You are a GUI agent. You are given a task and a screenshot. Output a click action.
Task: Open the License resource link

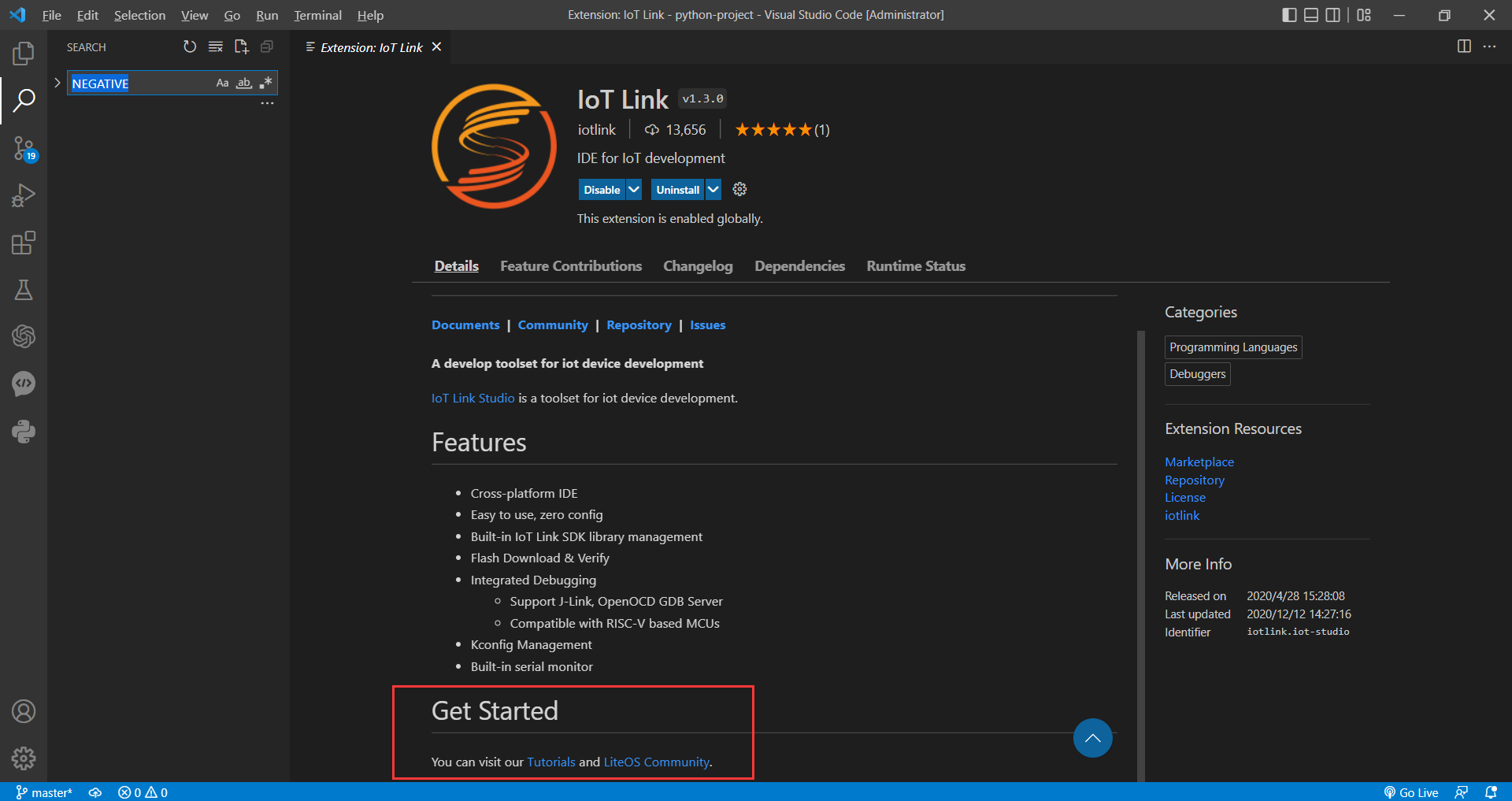[x=1185, y=497]
